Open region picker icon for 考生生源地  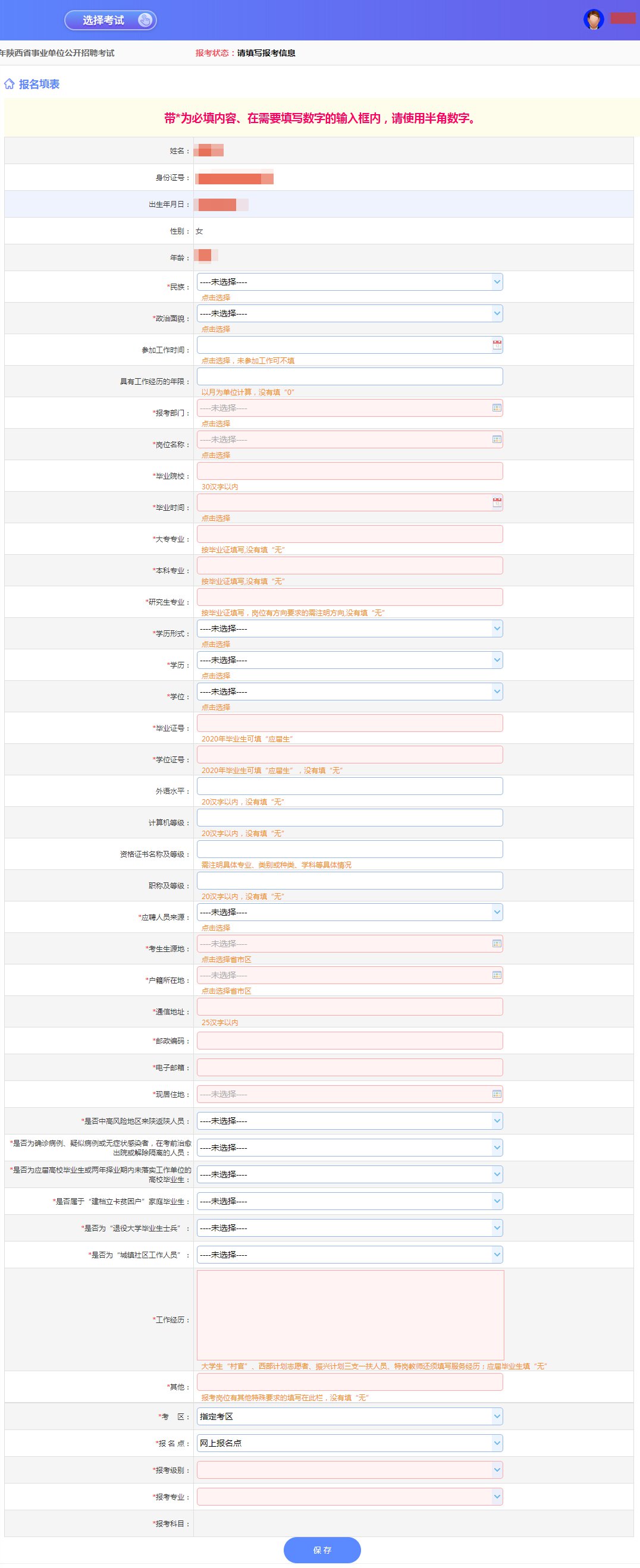click(x=497, y=944)
